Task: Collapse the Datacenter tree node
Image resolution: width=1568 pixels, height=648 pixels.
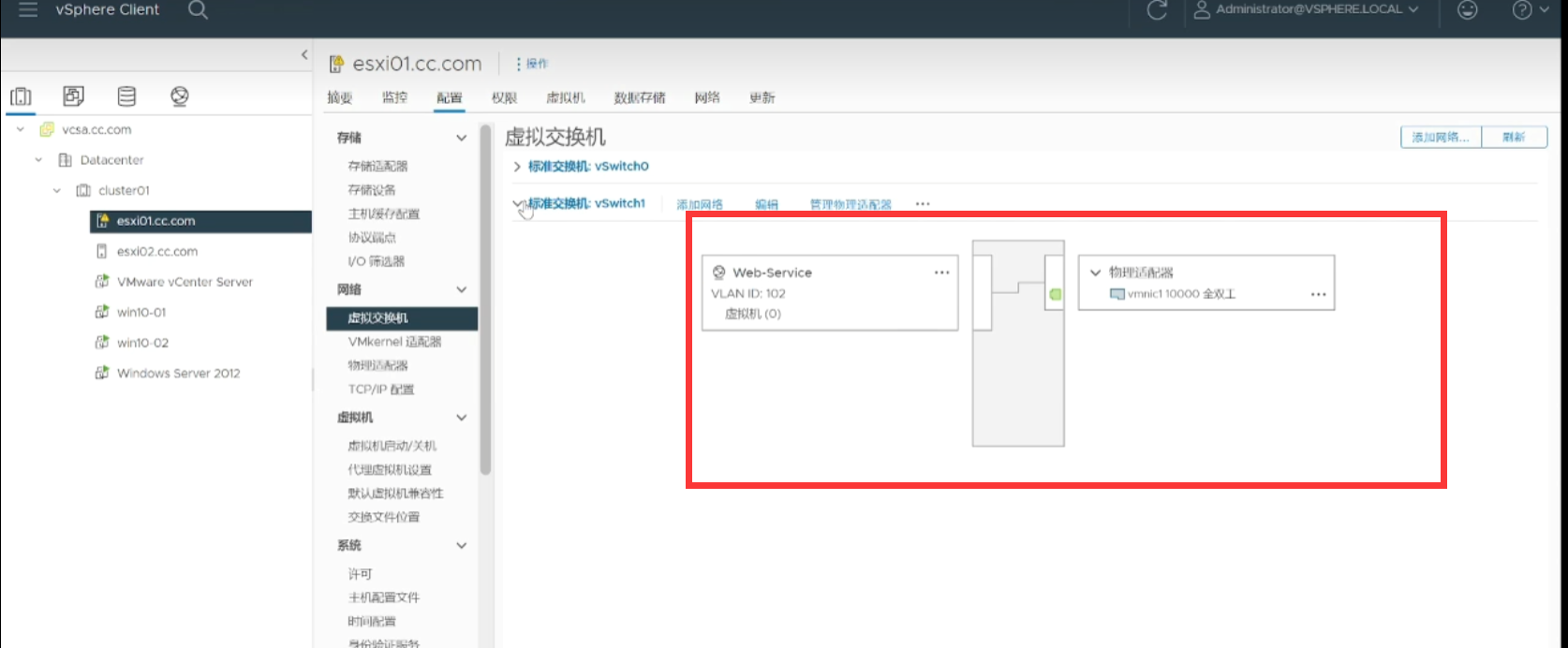Action: [x=38, y=160]
